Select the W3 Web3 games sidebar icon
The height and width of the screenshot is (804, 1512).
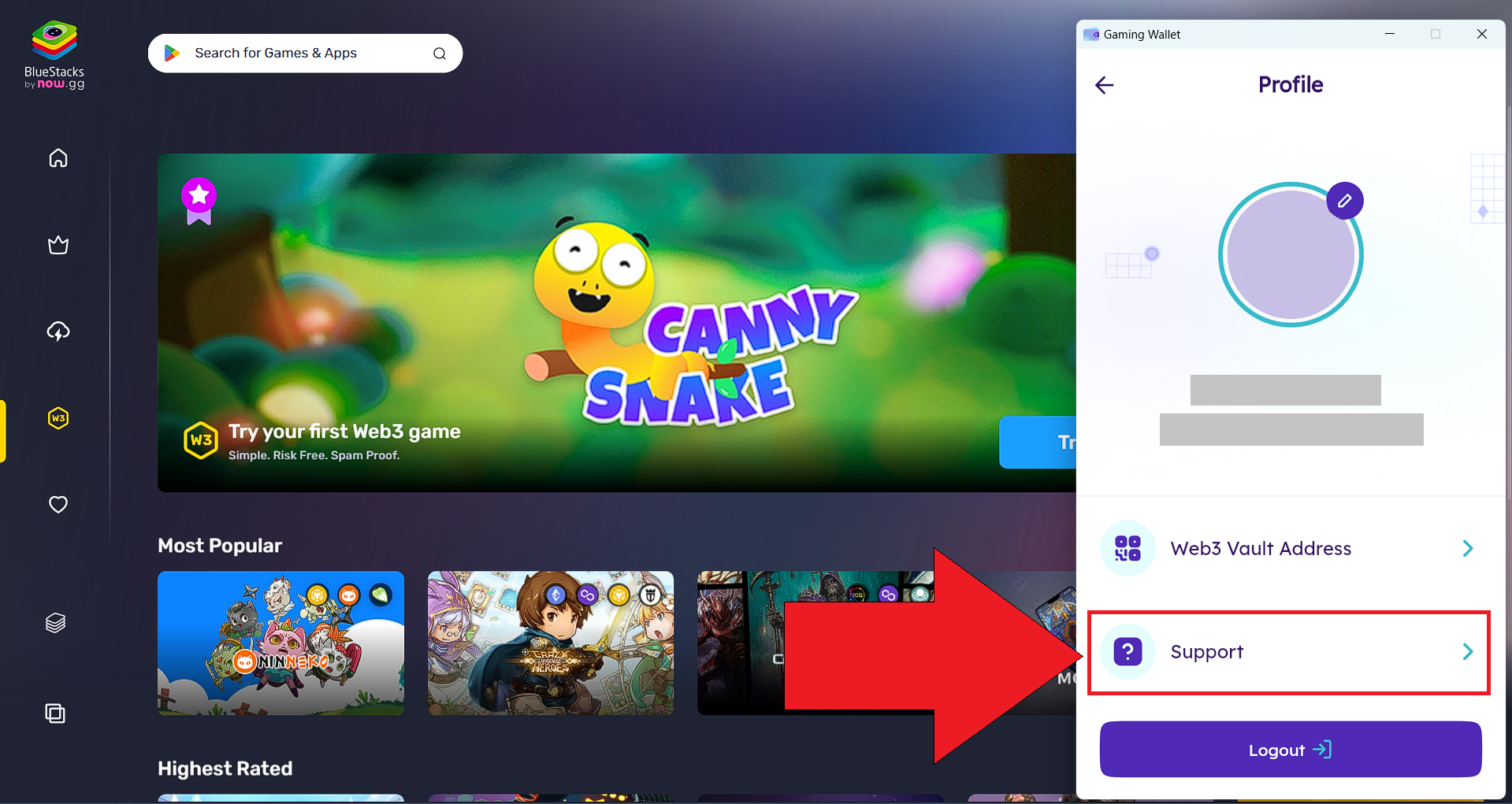(x=58, y=418)
